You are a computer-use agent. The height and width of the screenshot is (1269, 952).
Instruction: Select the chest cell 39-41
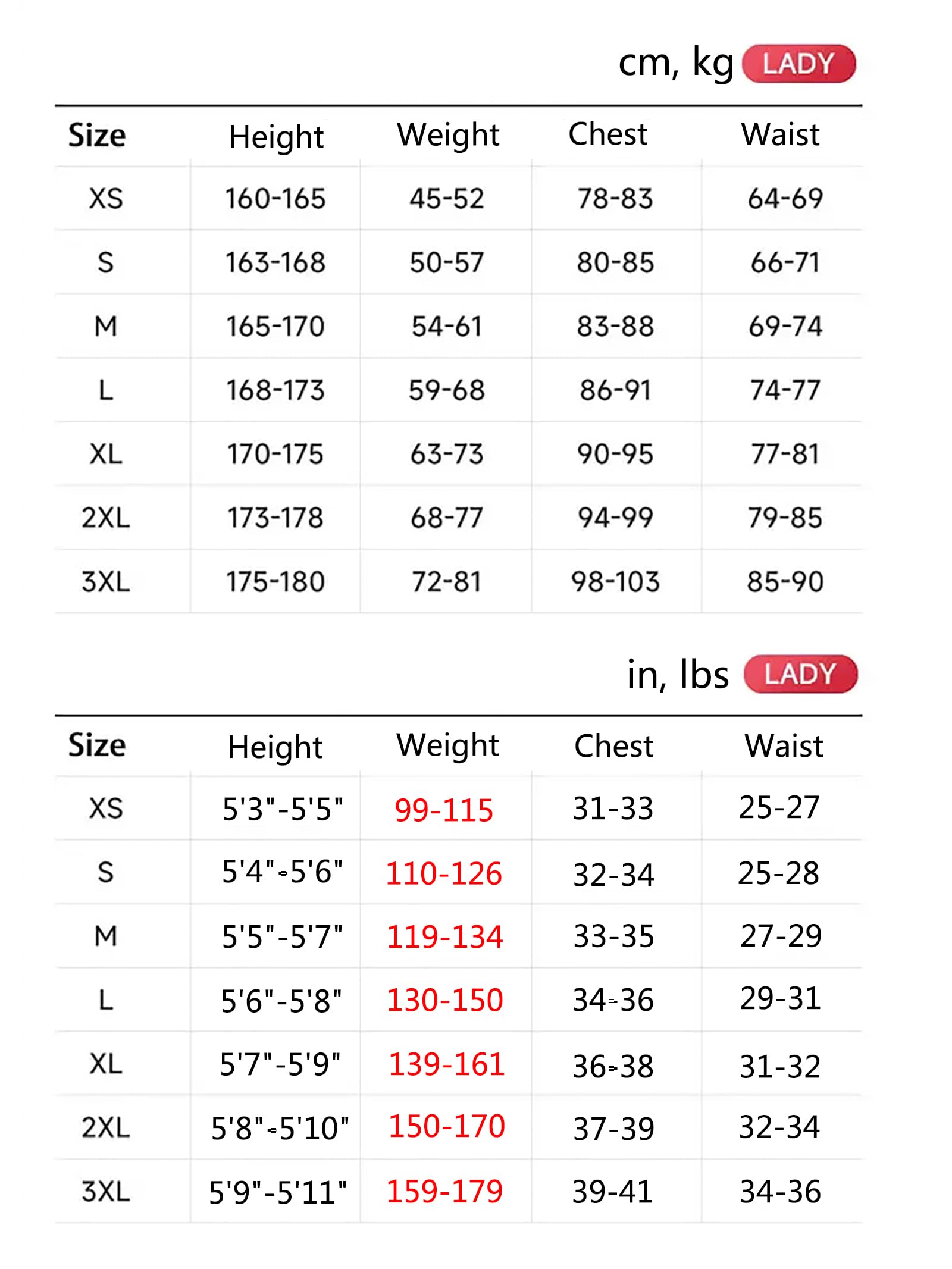[613, 1192]
